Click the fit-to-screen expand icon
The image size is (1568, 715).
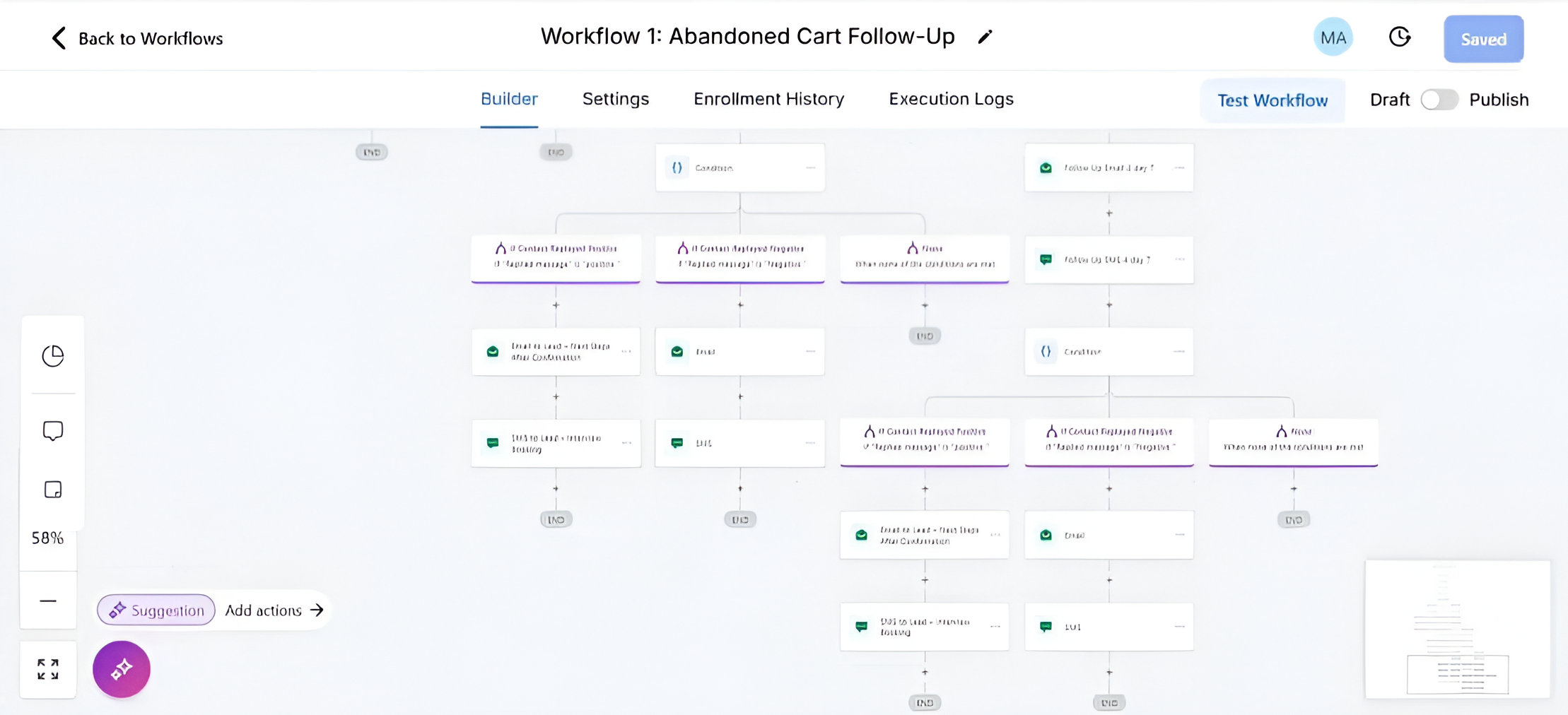coord(48,669)
